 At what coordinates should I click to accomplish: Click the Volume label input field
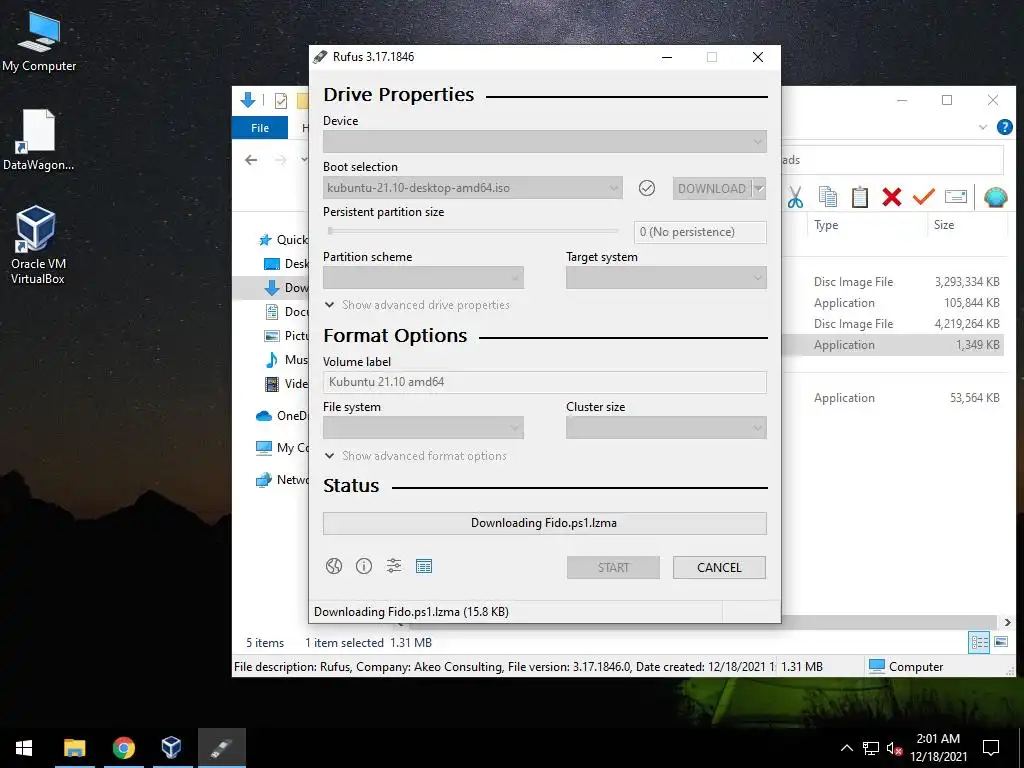545,382
